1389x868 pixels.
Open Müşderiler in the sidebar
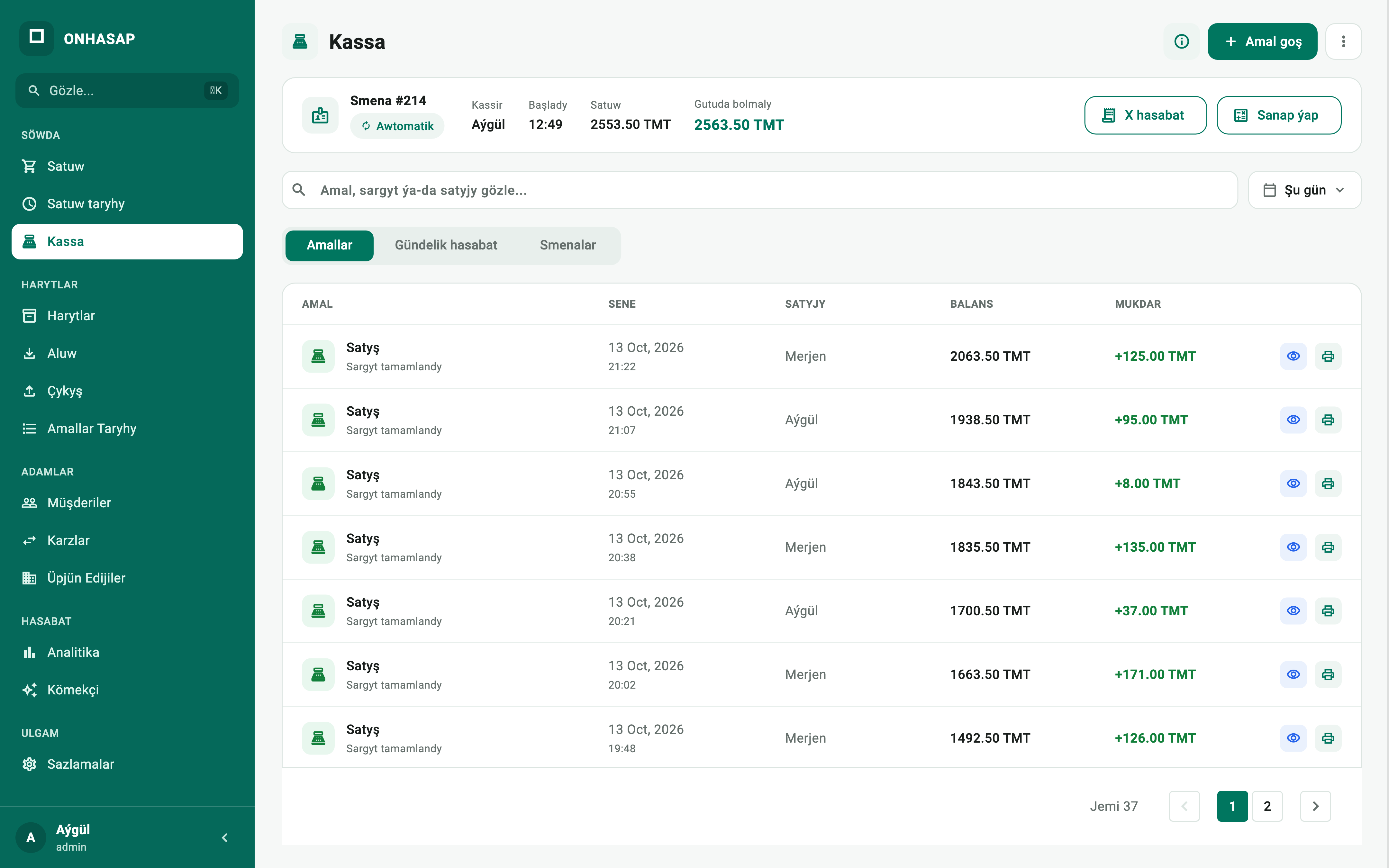click(x=127, y=503)
